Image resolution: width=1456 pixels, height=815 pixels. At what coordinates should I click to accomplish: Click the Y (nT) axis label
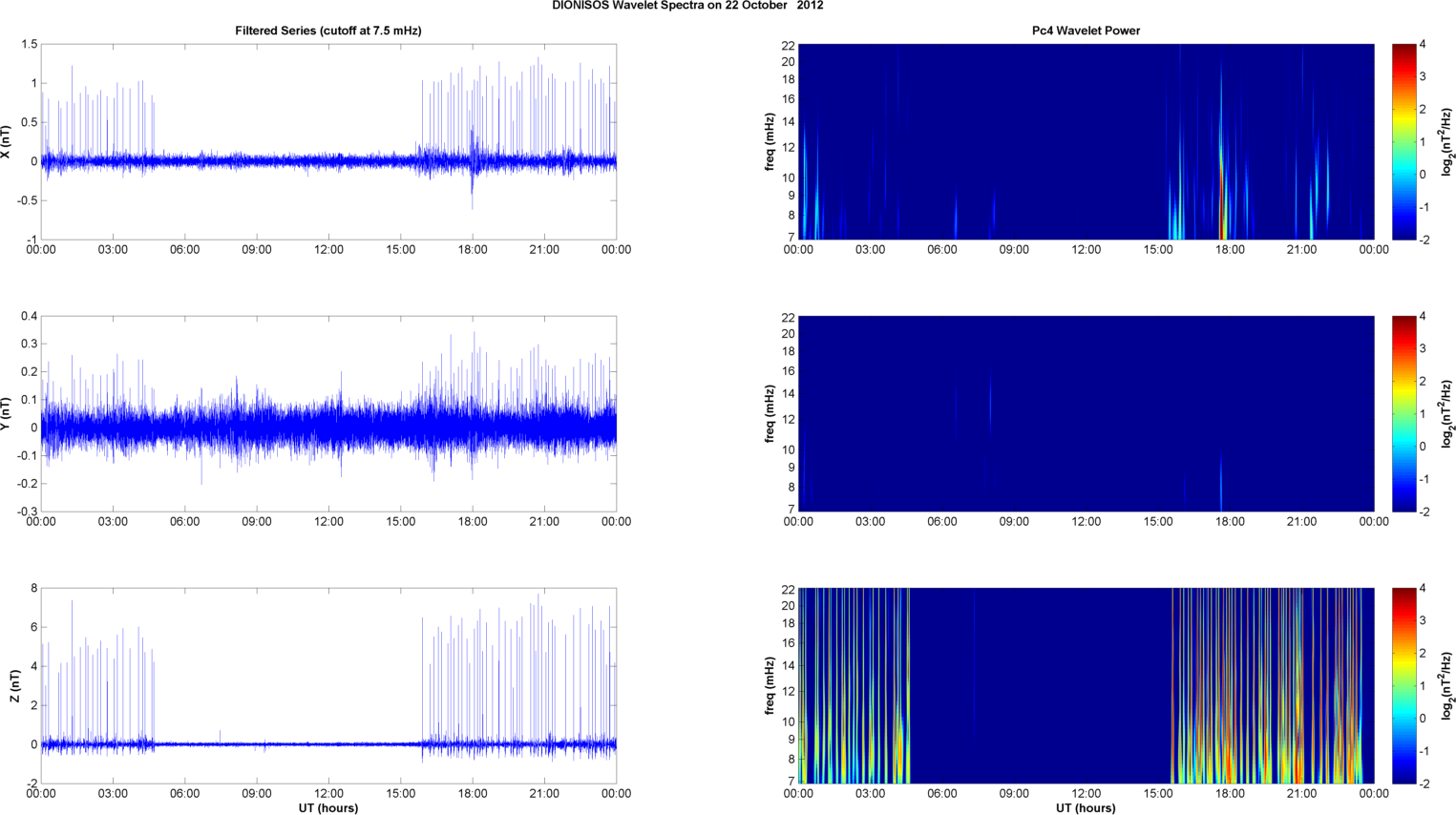pyautogui.click(x=7, y=414)
